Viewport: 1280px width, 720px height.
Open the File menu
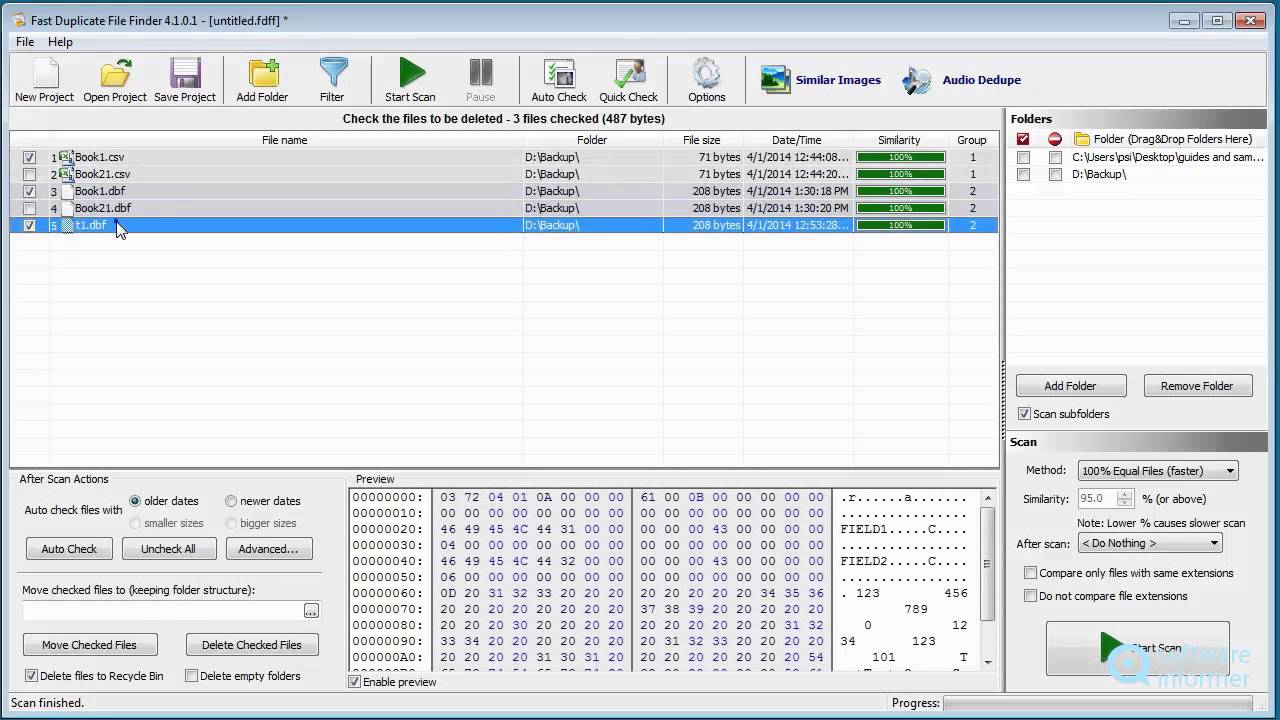pyautogui.click(x=25, y=42)
